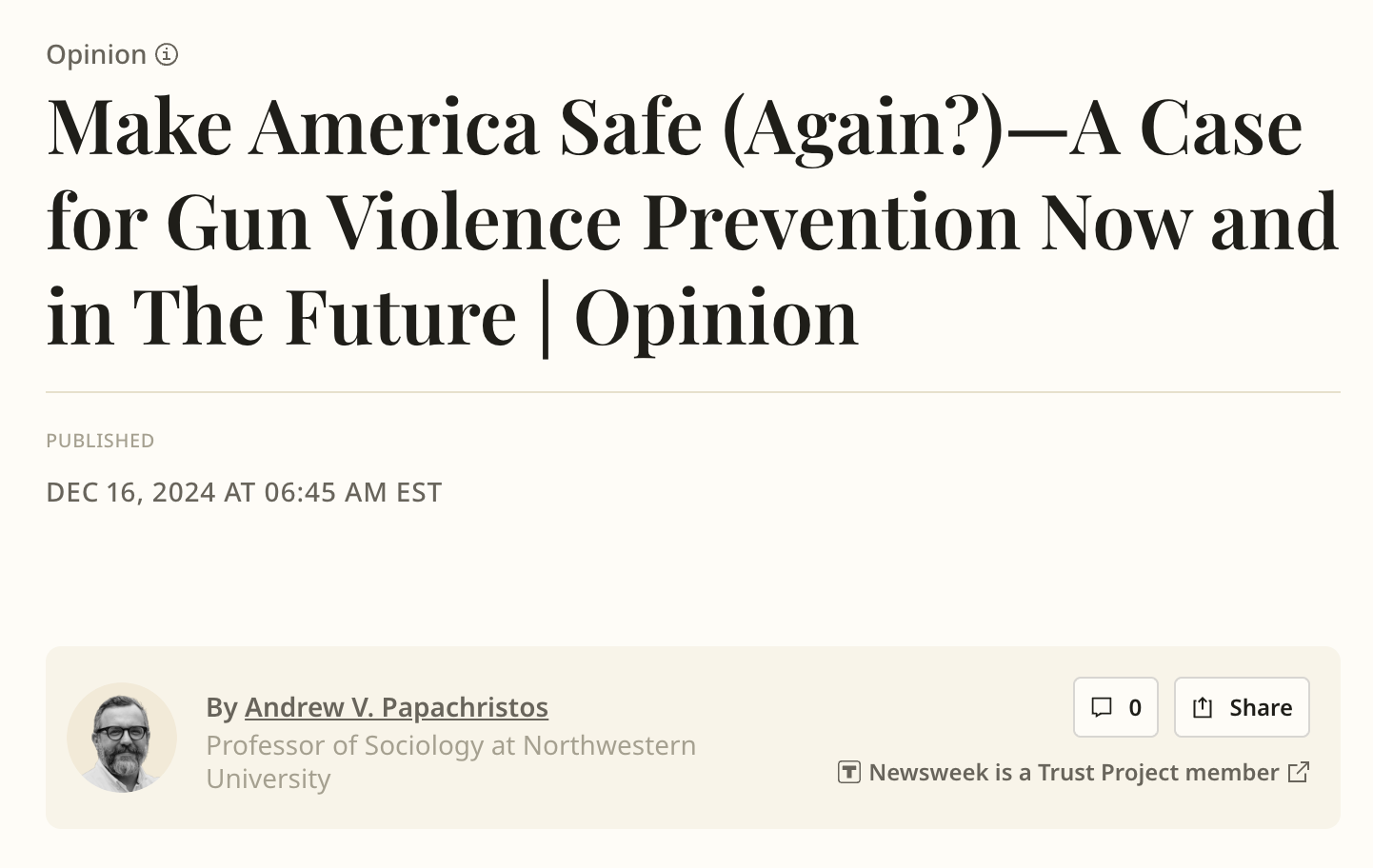Open comments via the speech bubble icon
Image resolution: width=1373 pixels, height=868 pixels.
point(1102,707)
